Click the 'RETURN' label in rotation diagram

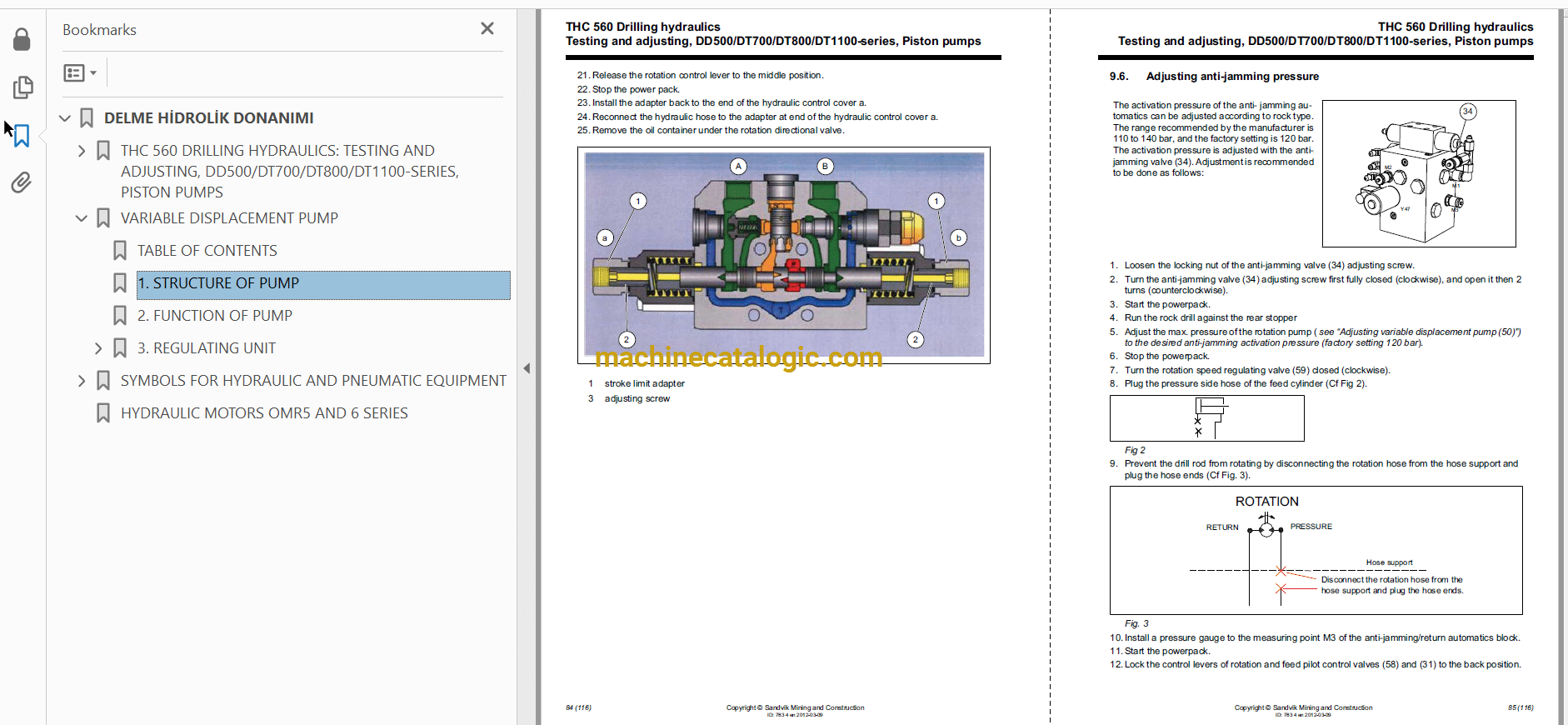pyautogui.click(x=1222, y=527)
